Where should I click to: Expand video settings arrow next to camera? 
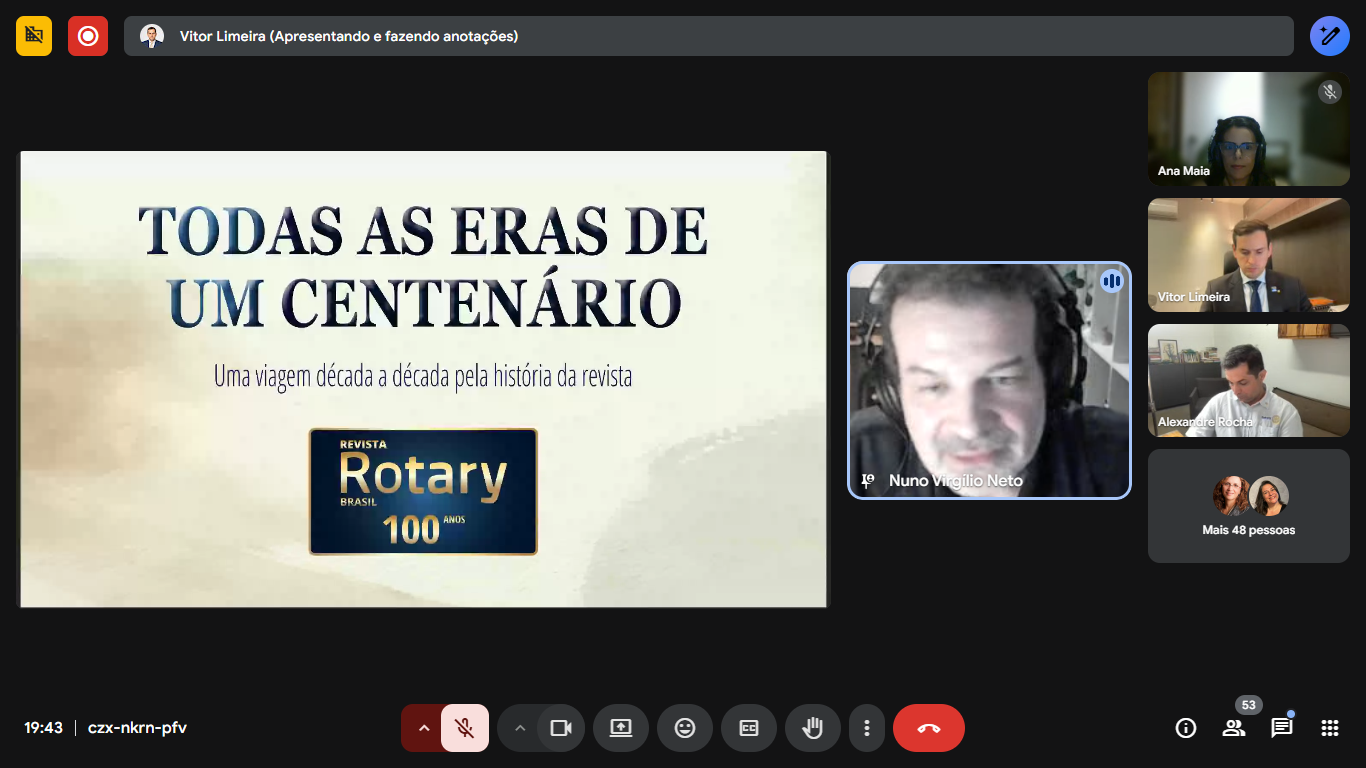pyautogui.click(x=519, y=728)
